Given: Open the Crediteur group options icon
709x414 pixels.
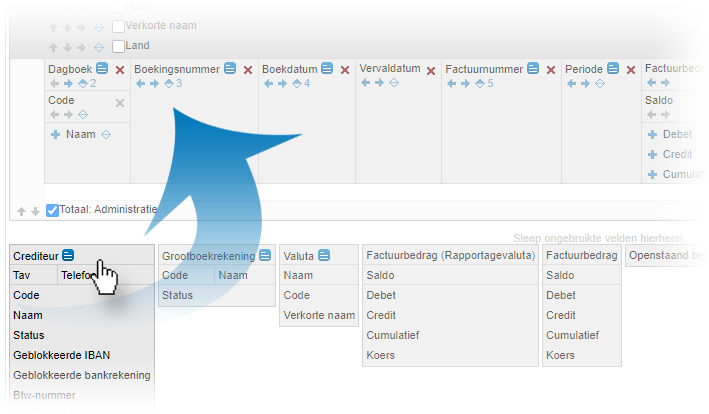Looking at the screenshot, I should [x=68, y=256].
